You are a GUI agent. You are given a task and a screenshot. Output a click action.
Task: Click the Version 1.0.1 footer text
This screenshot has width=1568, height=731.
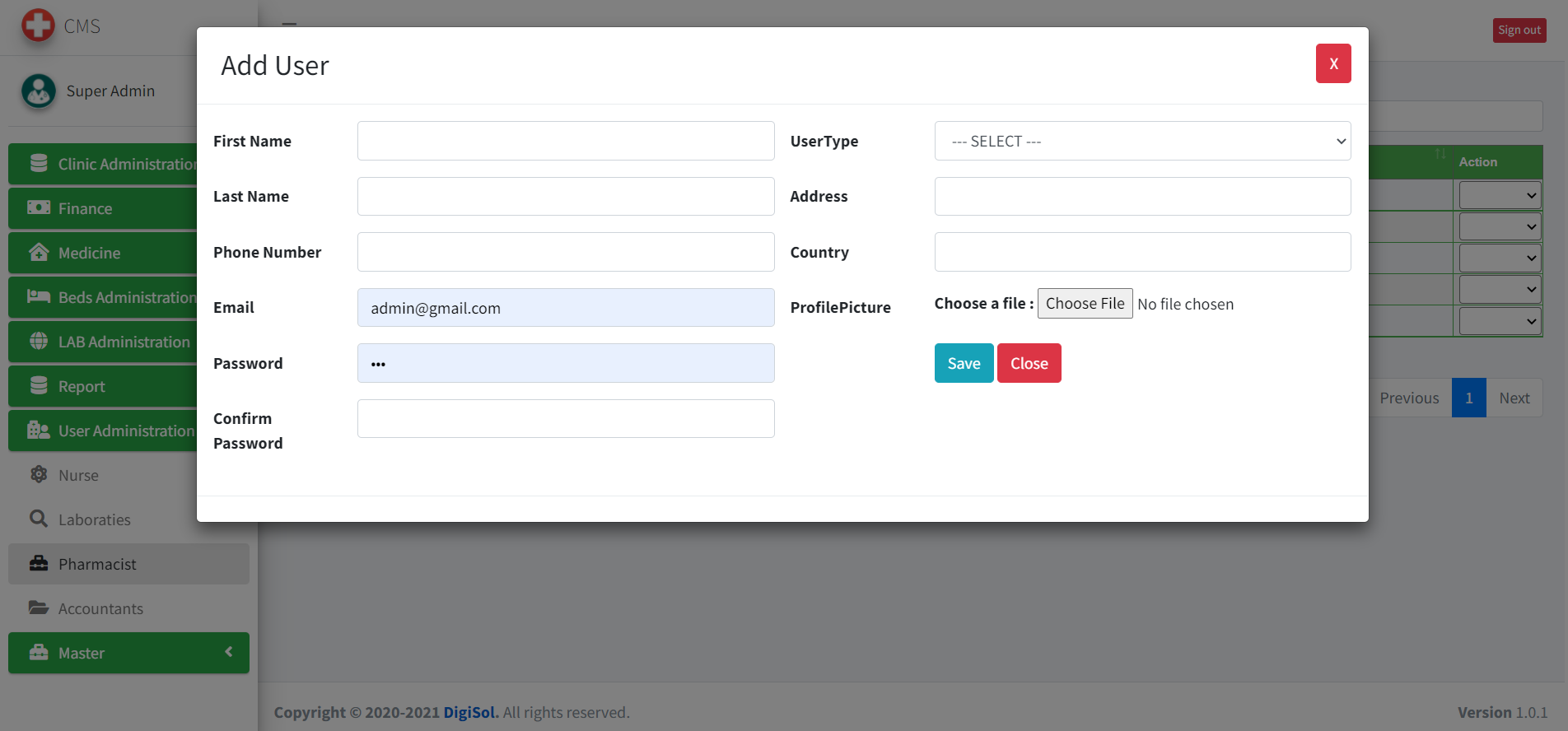[1502, 712]
